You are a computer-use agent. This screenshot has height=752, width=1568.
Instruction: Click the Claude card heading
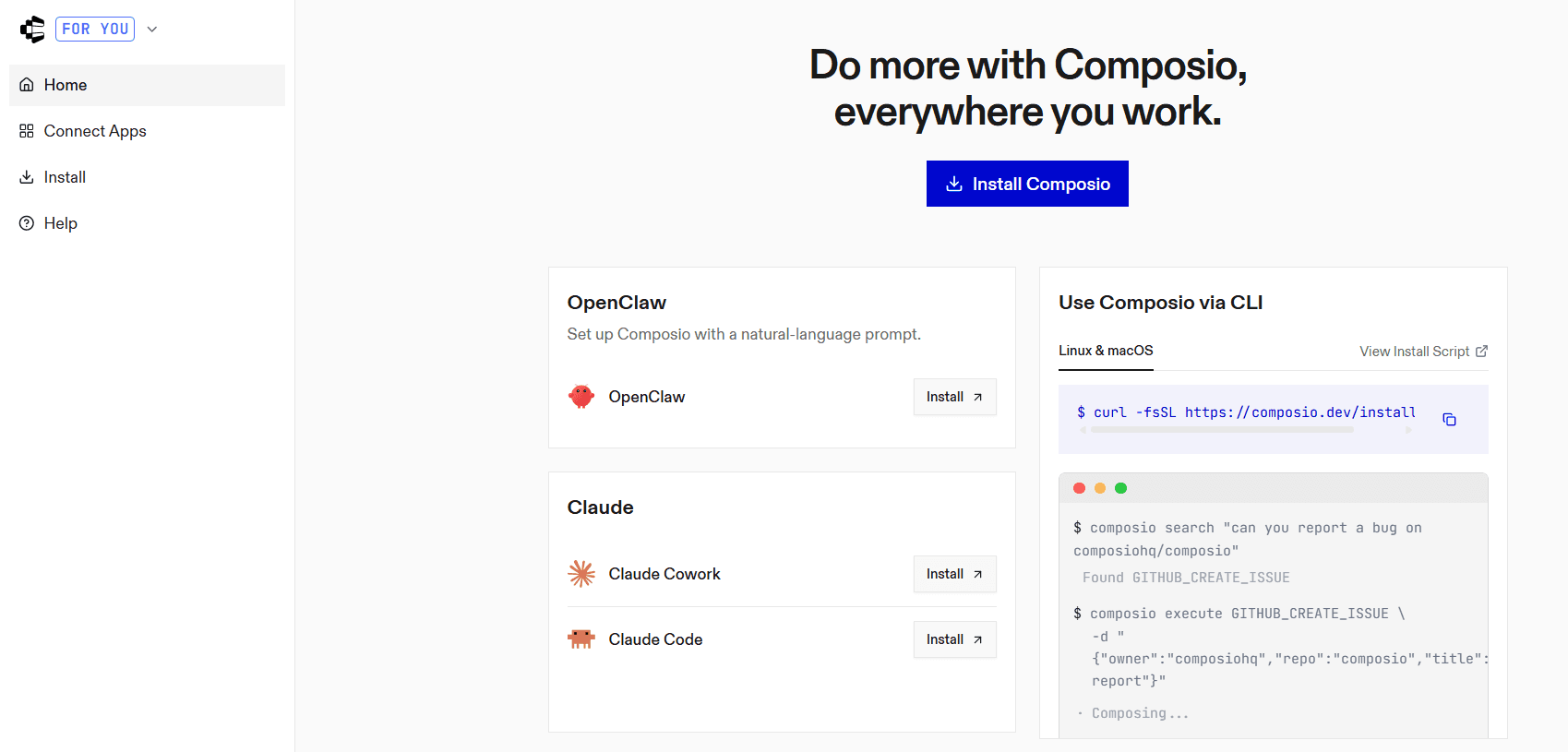pos(600,507)
